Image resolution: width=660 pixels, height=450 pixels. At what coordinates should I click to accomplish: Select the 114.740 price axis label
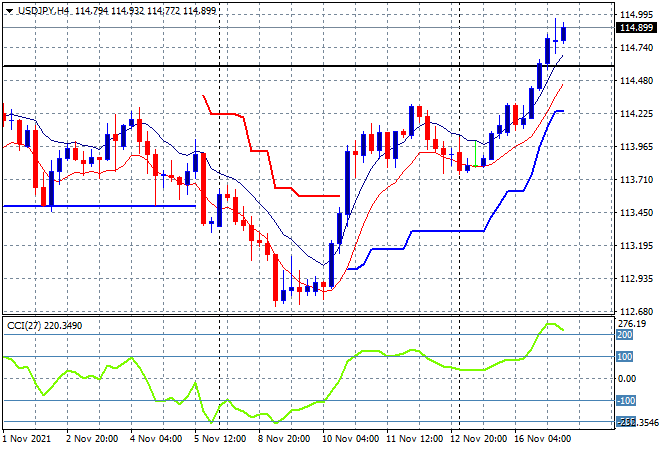(636, 48)
